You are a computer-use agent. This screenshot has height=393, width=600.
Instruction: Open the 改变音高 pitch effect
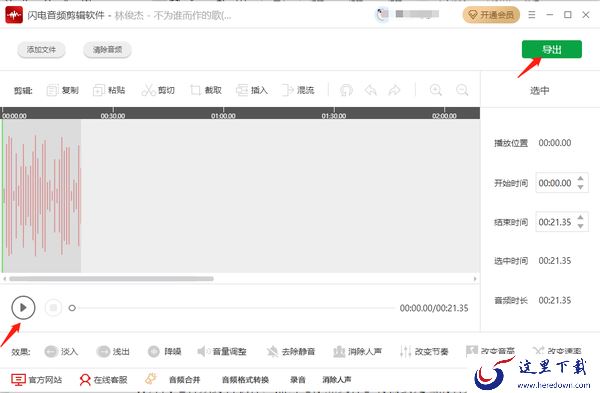pyautogui.click(x=490, y=351)
